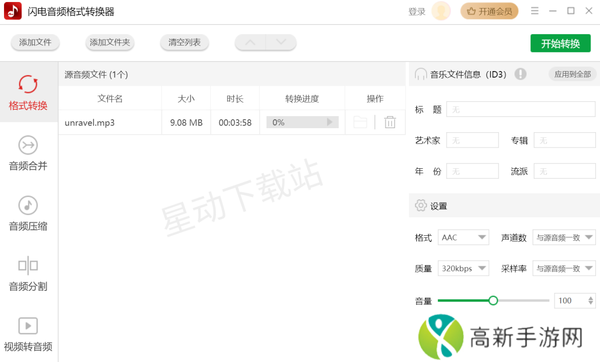Delete unravel.mp3 with the trash icon
This screenshot has height=362, width=600.
point(390,122)
